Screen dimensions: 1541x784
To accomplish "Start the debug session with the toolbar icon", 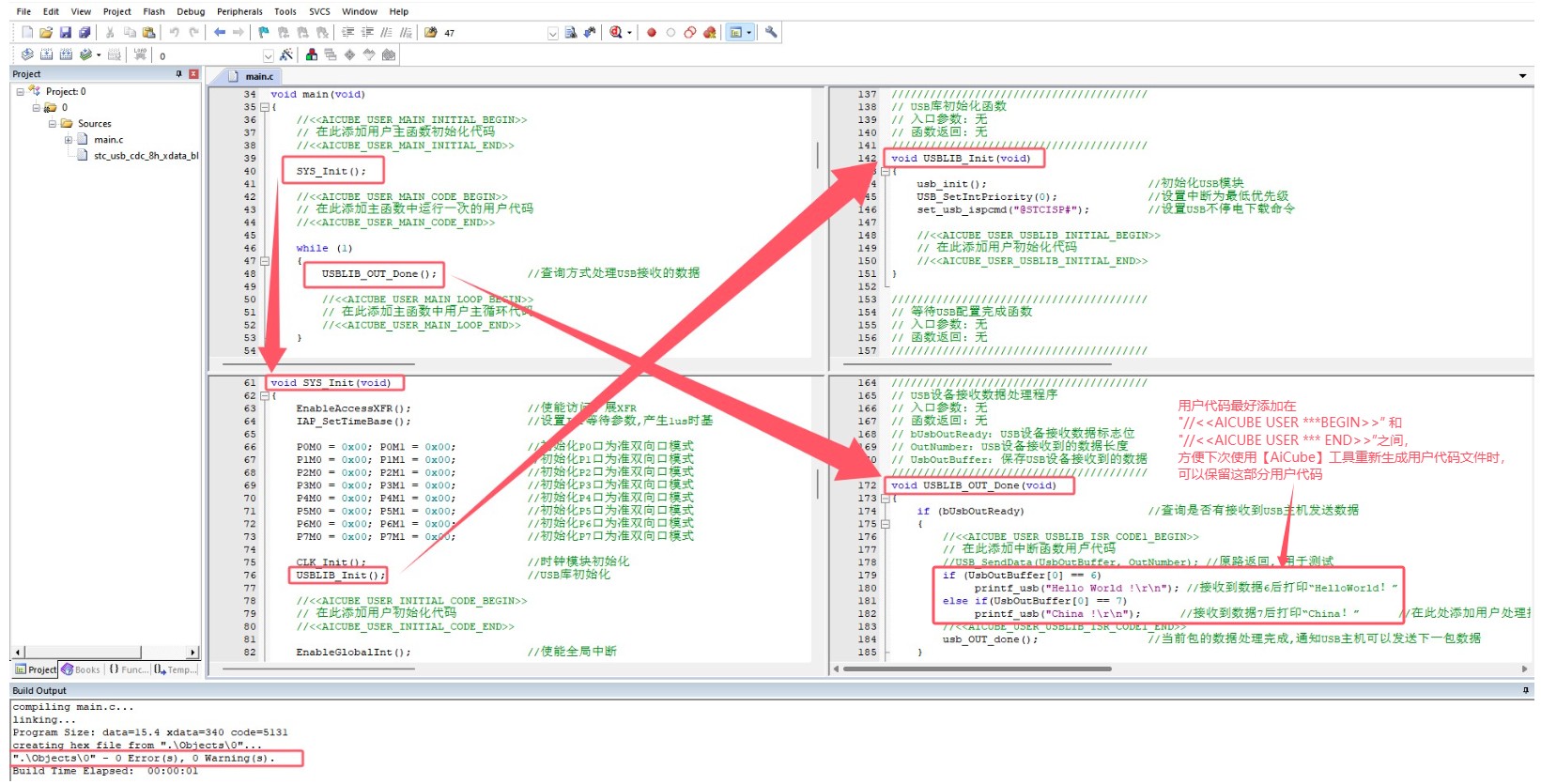I will 615,32.
